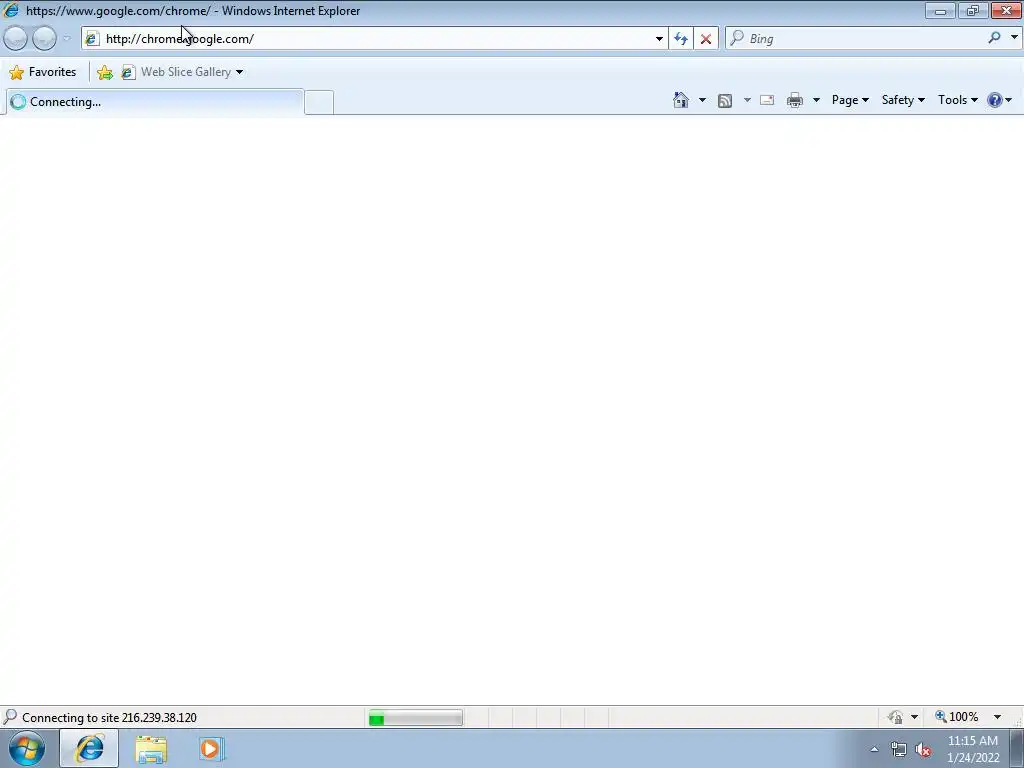This screenshot has width=1024, height=768.
Task: Click the Print icon
Action: click(x=795, y=101)
